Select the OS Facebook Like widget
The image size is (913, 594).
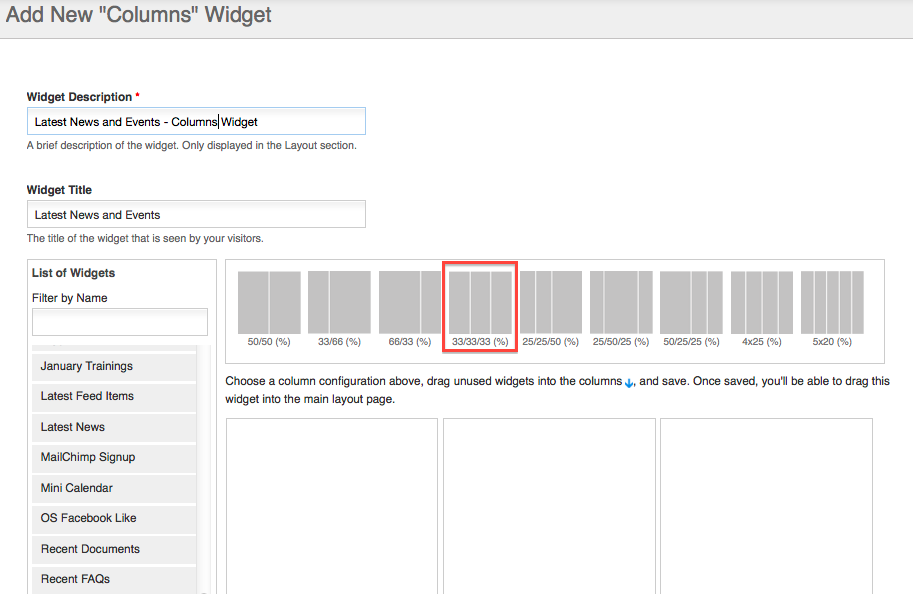[x=114, y=518]
